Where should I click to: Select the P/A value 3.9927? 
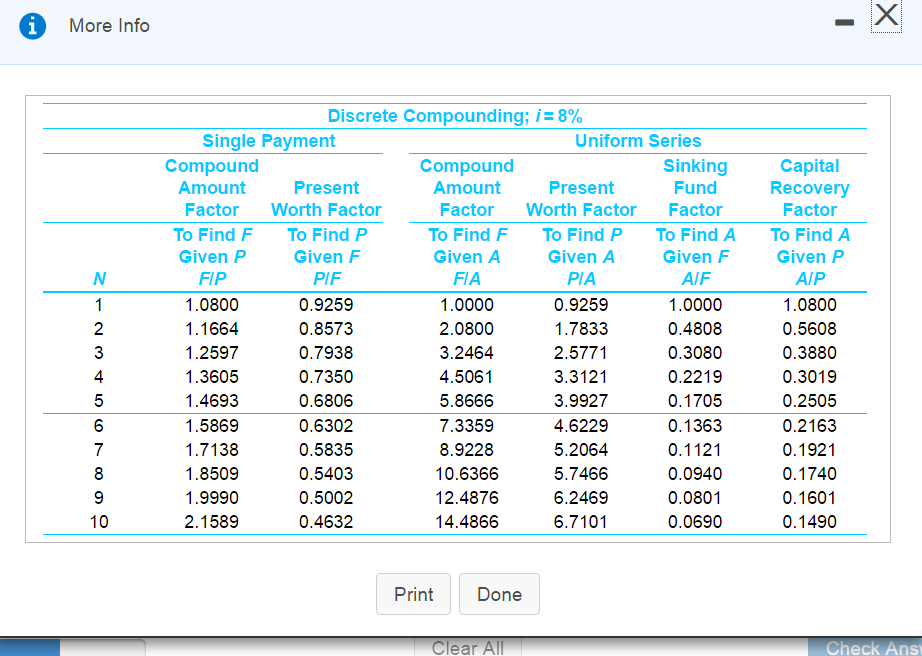[581, 401]
